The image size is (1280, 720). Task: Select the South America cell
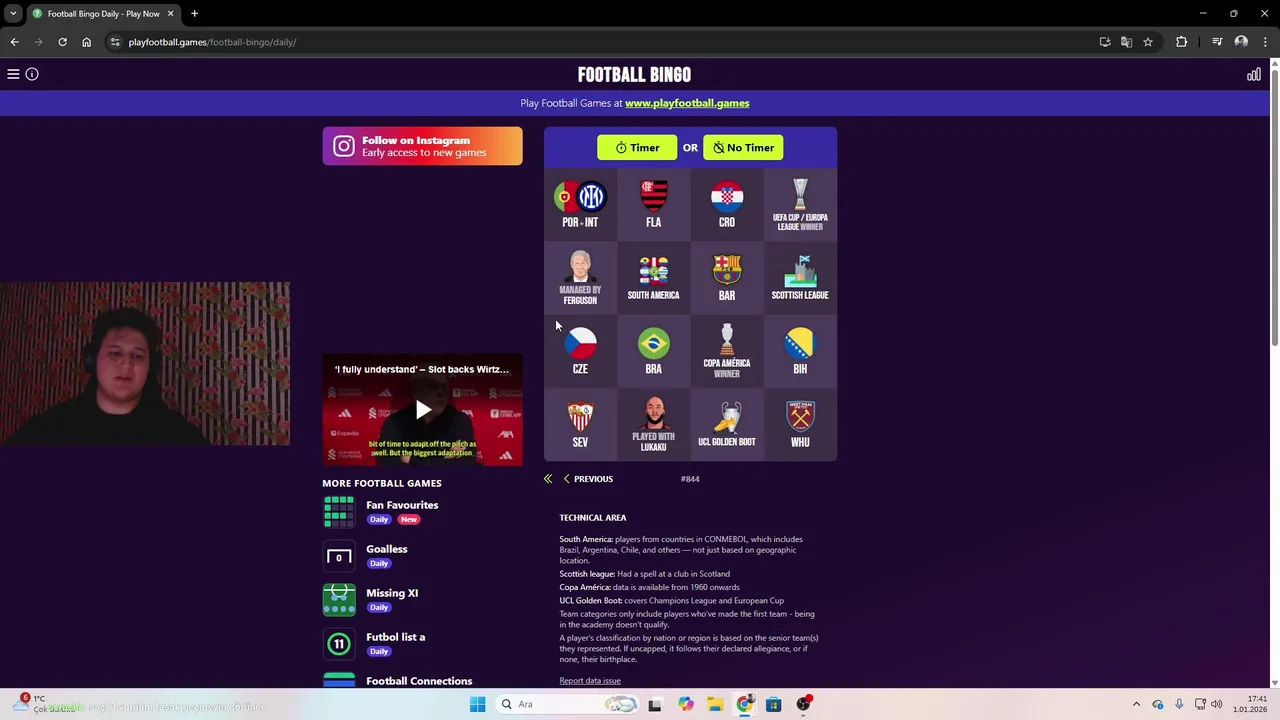click(654, 277)
